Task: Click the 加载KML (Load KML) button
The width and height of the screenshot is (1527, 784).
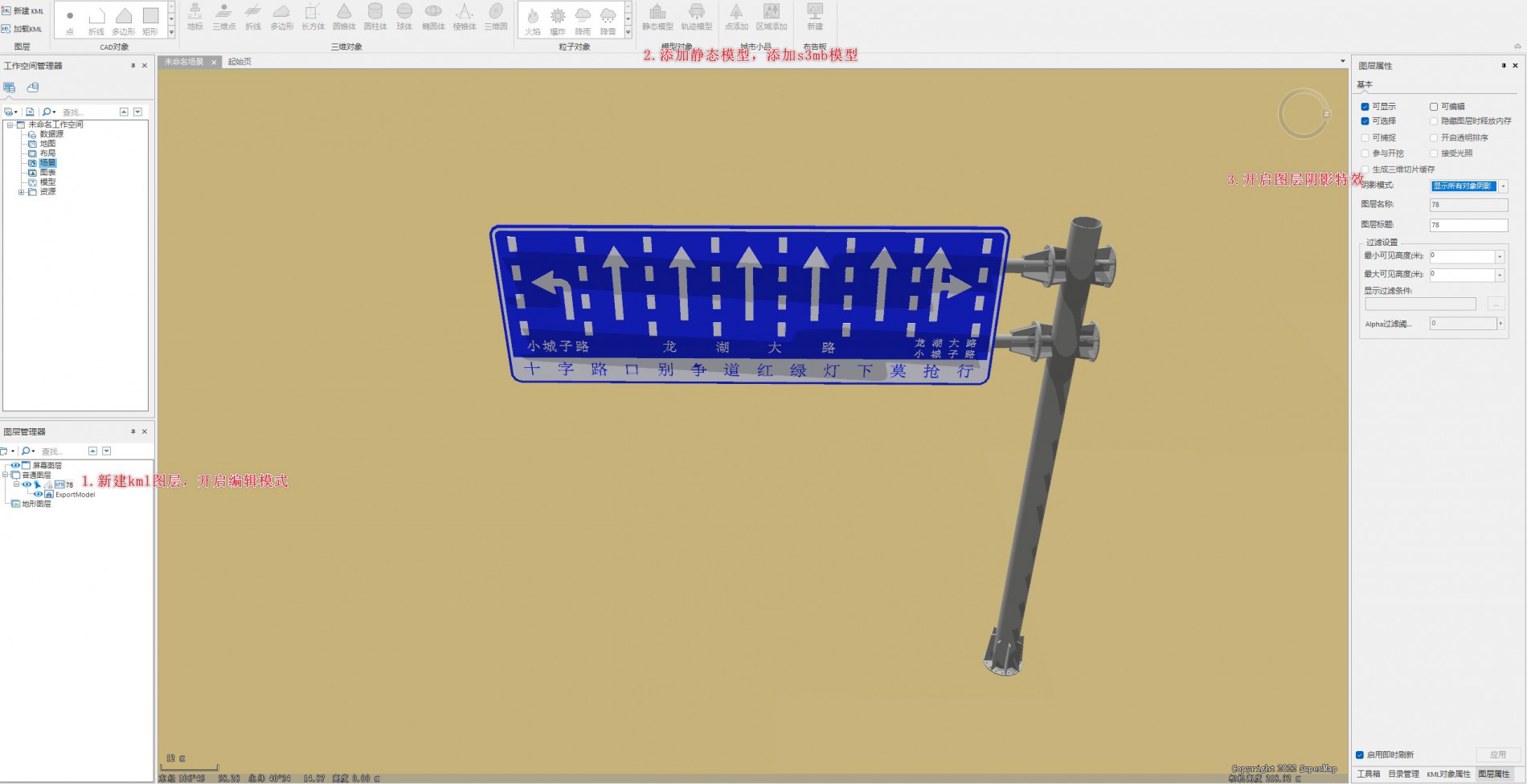Action: (23, 29)
